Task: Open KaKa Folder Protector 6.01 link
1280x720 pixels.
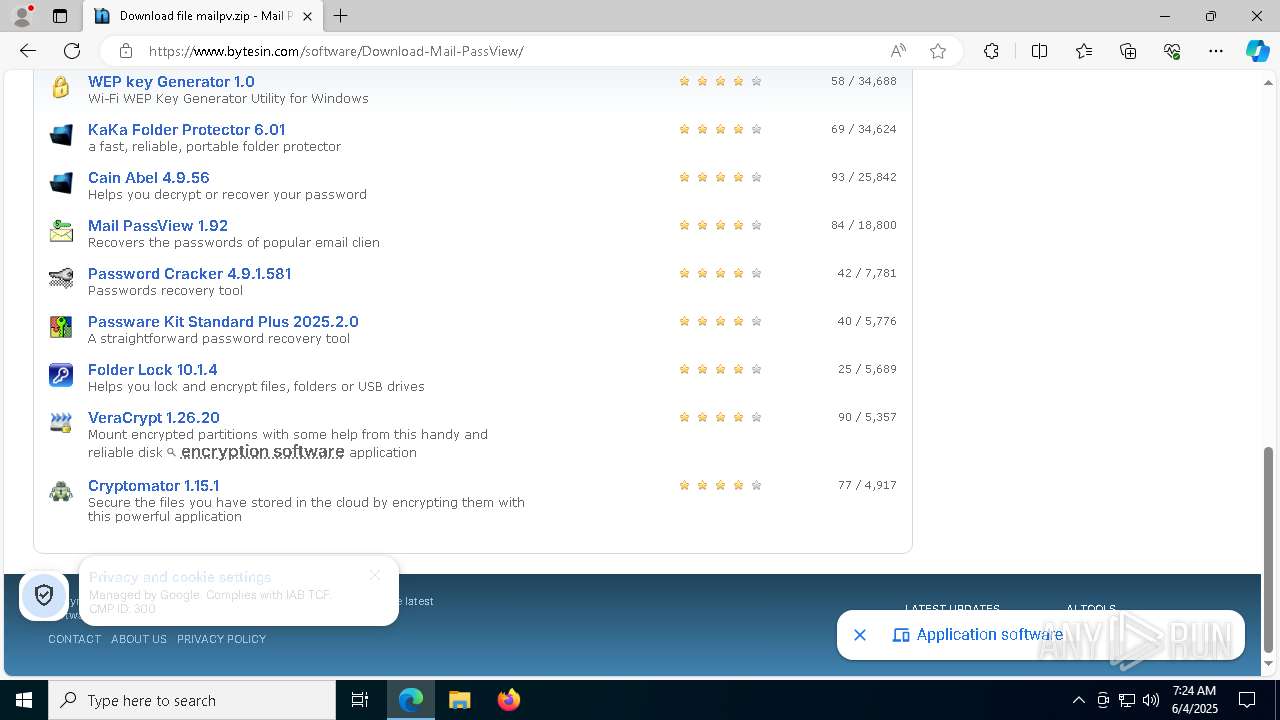Action: 186,130
